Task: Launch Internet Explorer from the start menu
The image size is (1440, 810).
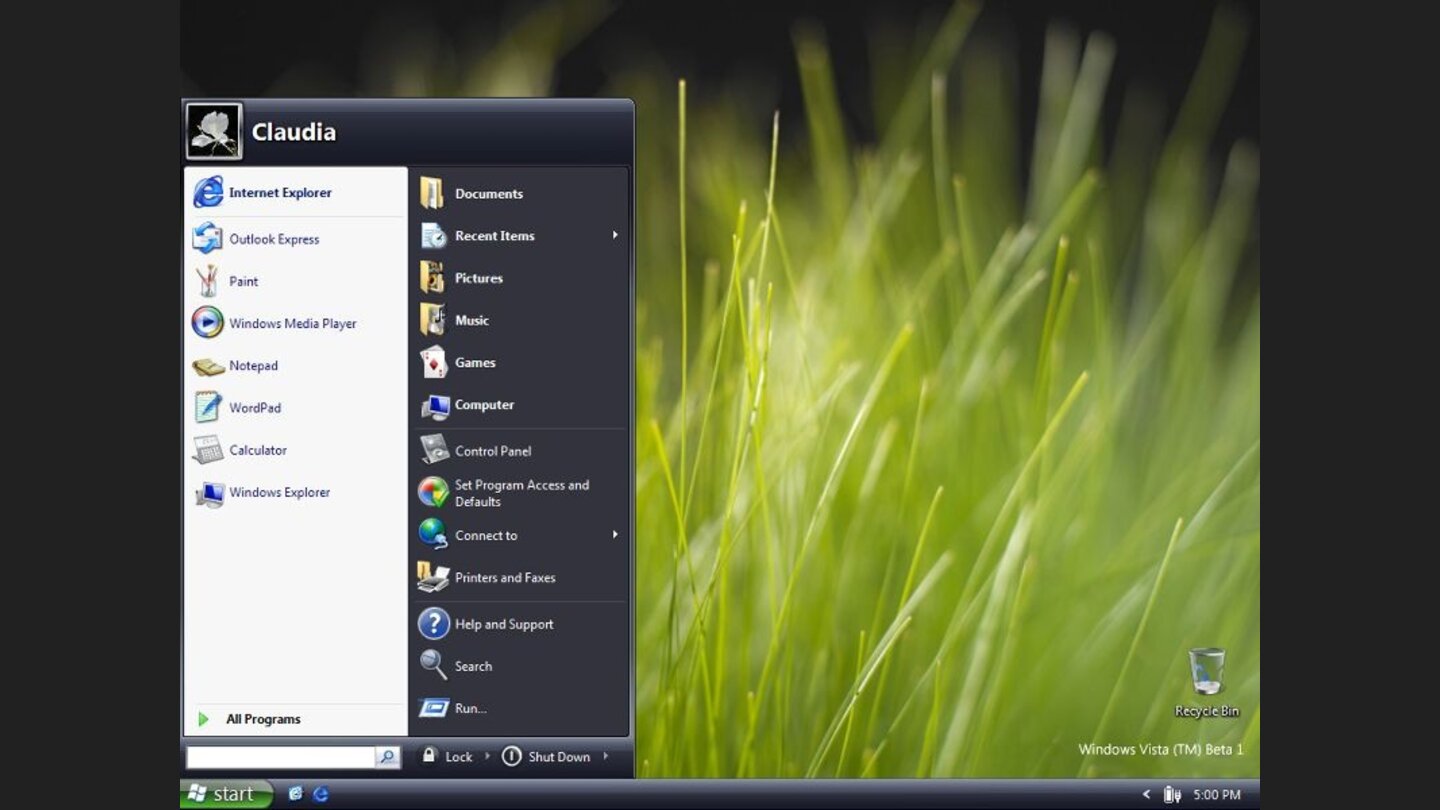Action: point(280,192)
